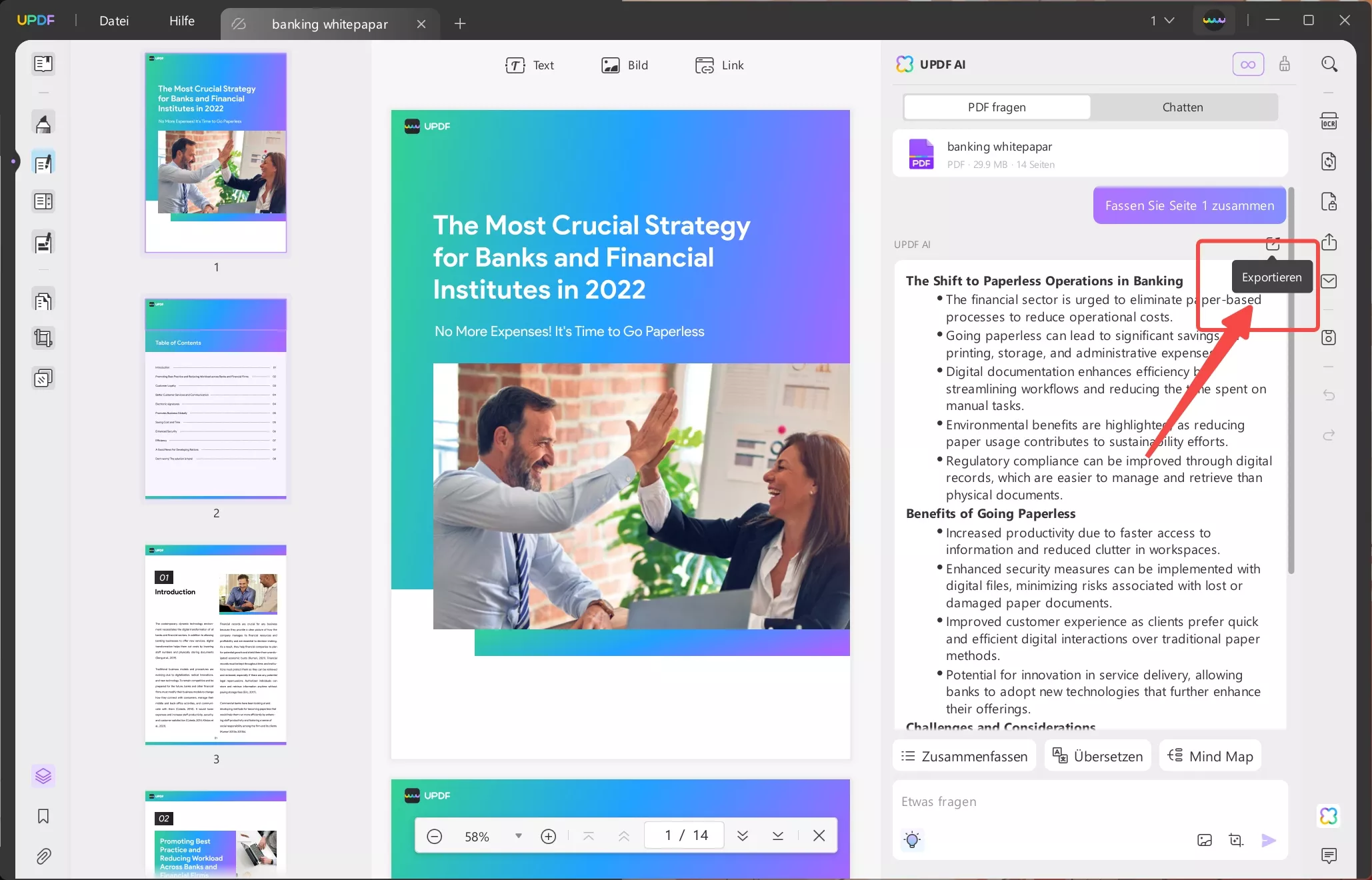Click the bookmark icon in left sidebar
This screenshot has width=1372, height=880.
point(43,816)
